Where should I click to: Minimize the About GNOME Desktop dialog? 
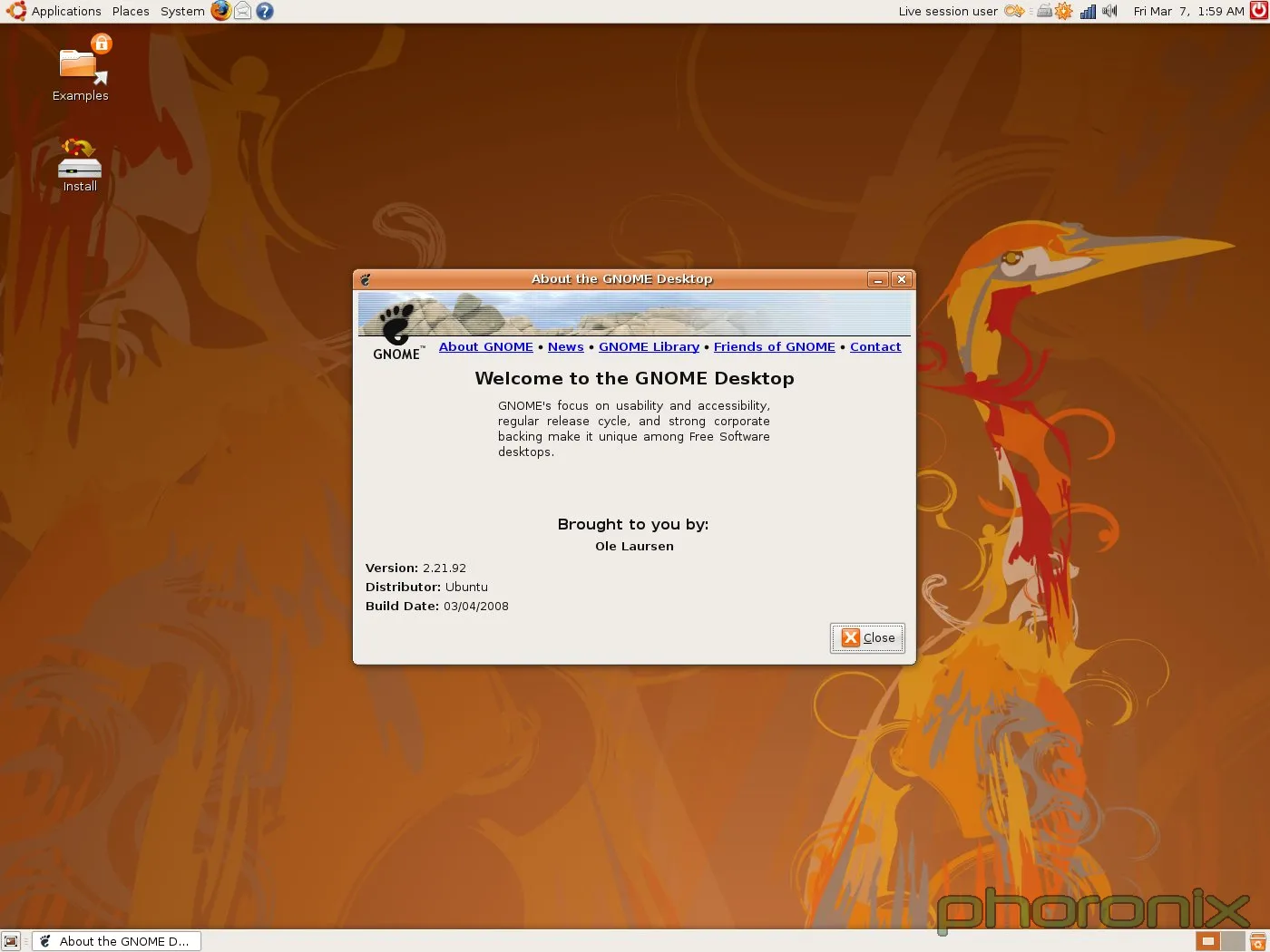coord(877,279)
